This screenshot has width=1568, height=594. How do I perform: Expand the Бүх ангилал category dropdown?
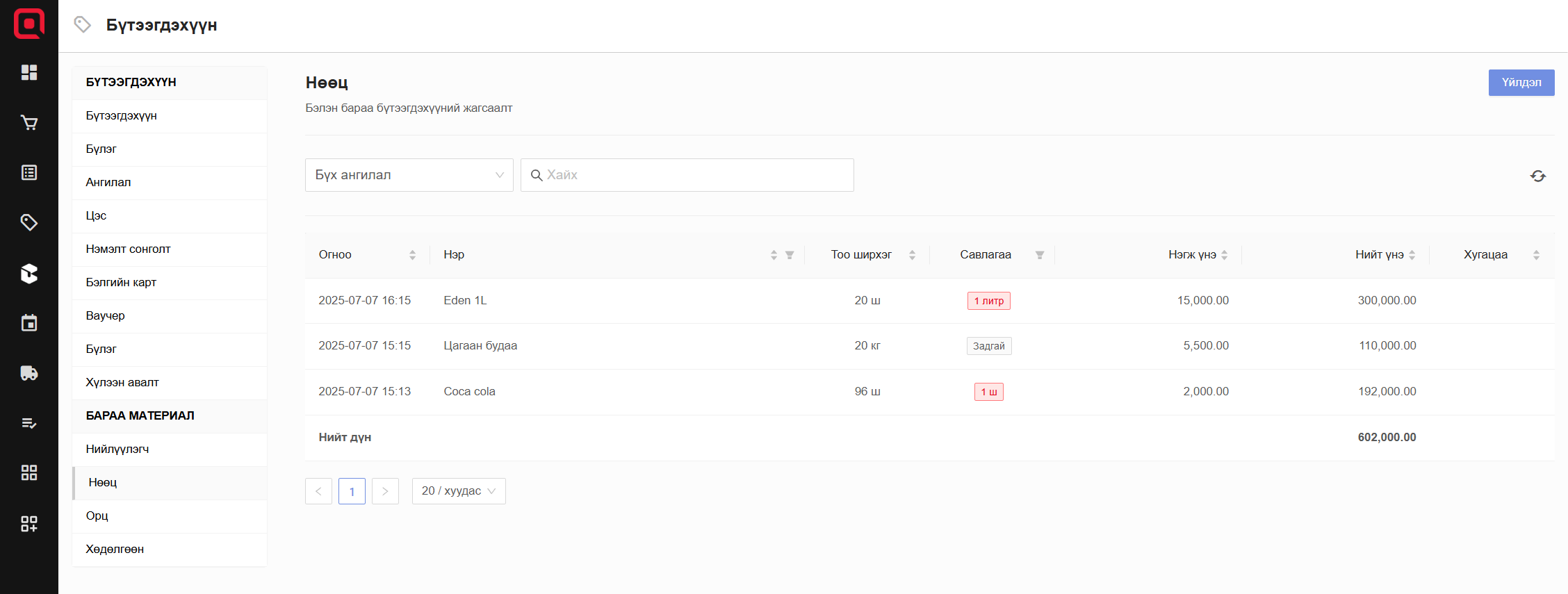tap(409, 175)
